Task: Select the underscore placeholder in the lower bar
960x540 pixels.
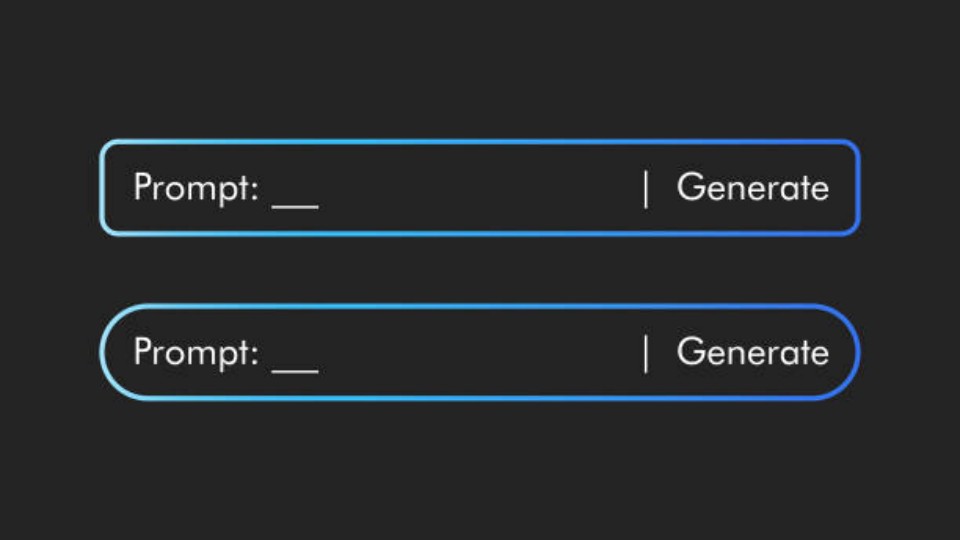Action: click(295, 370)
